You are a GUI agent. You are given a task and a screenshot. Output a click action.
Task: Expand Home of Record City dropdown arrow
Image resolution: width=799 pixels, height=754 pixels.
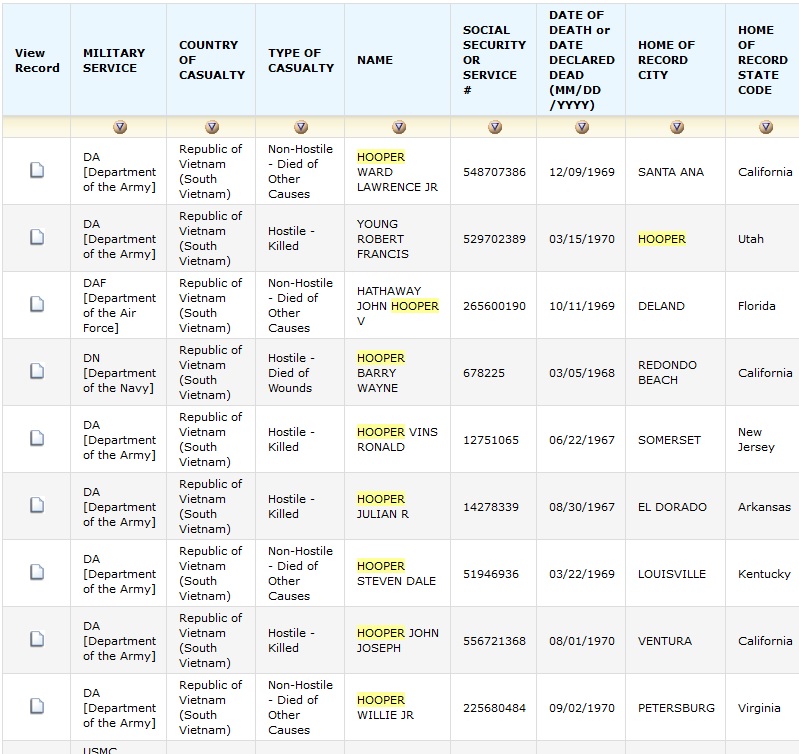point(677,128)
